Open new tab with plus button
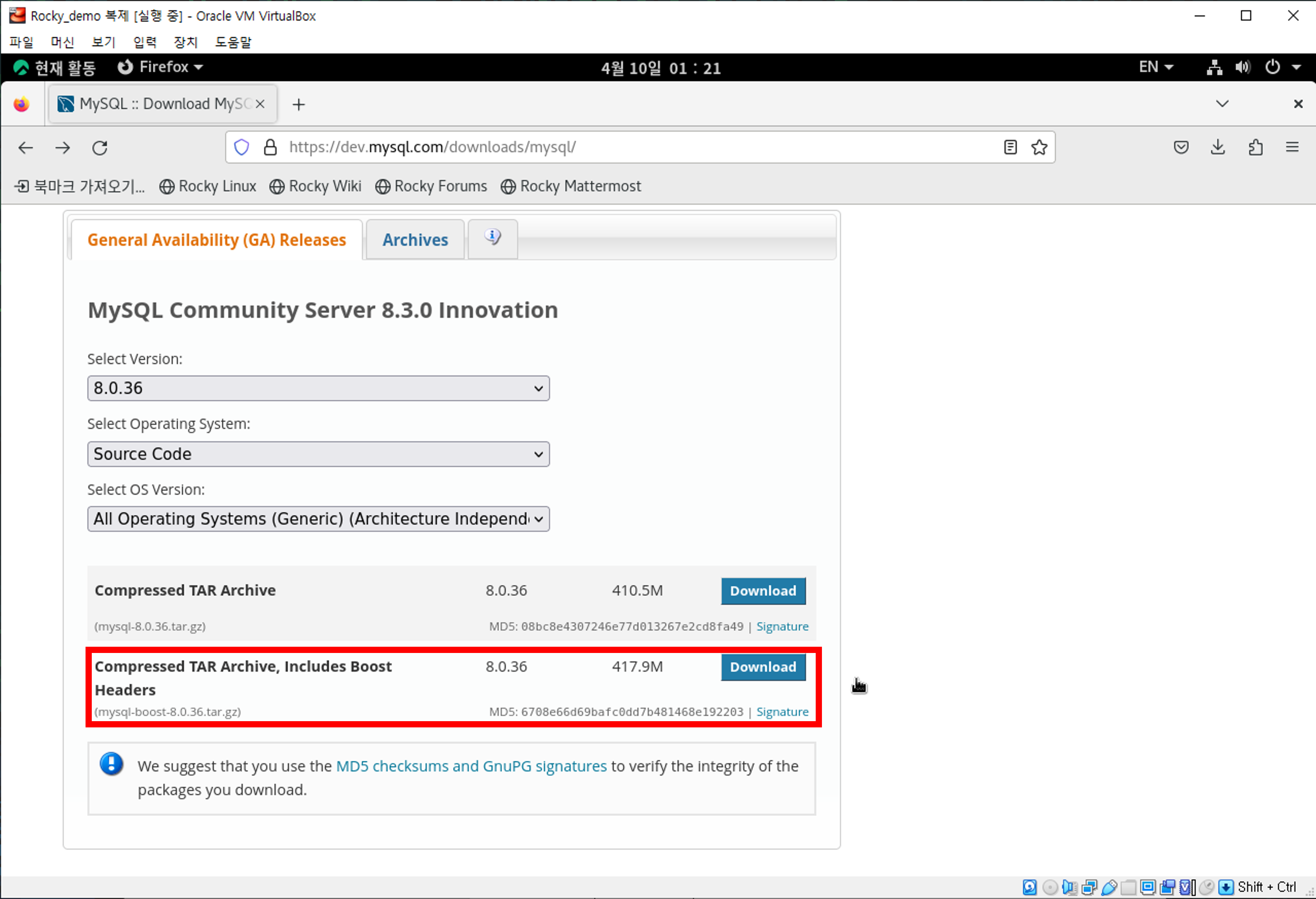This screenshot has height=899, width=1316. pos(298,104)
